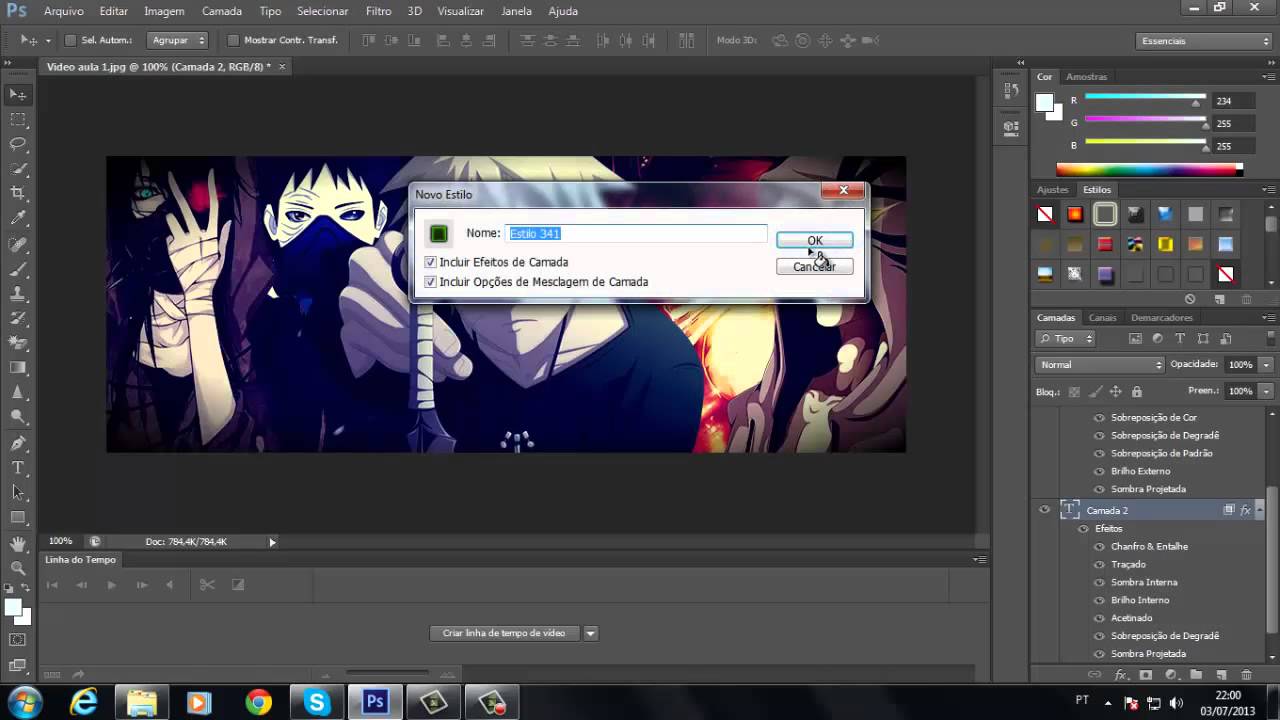Switch to the Amostras tab
1280x720 pixels.
[x=1086, y=77]
